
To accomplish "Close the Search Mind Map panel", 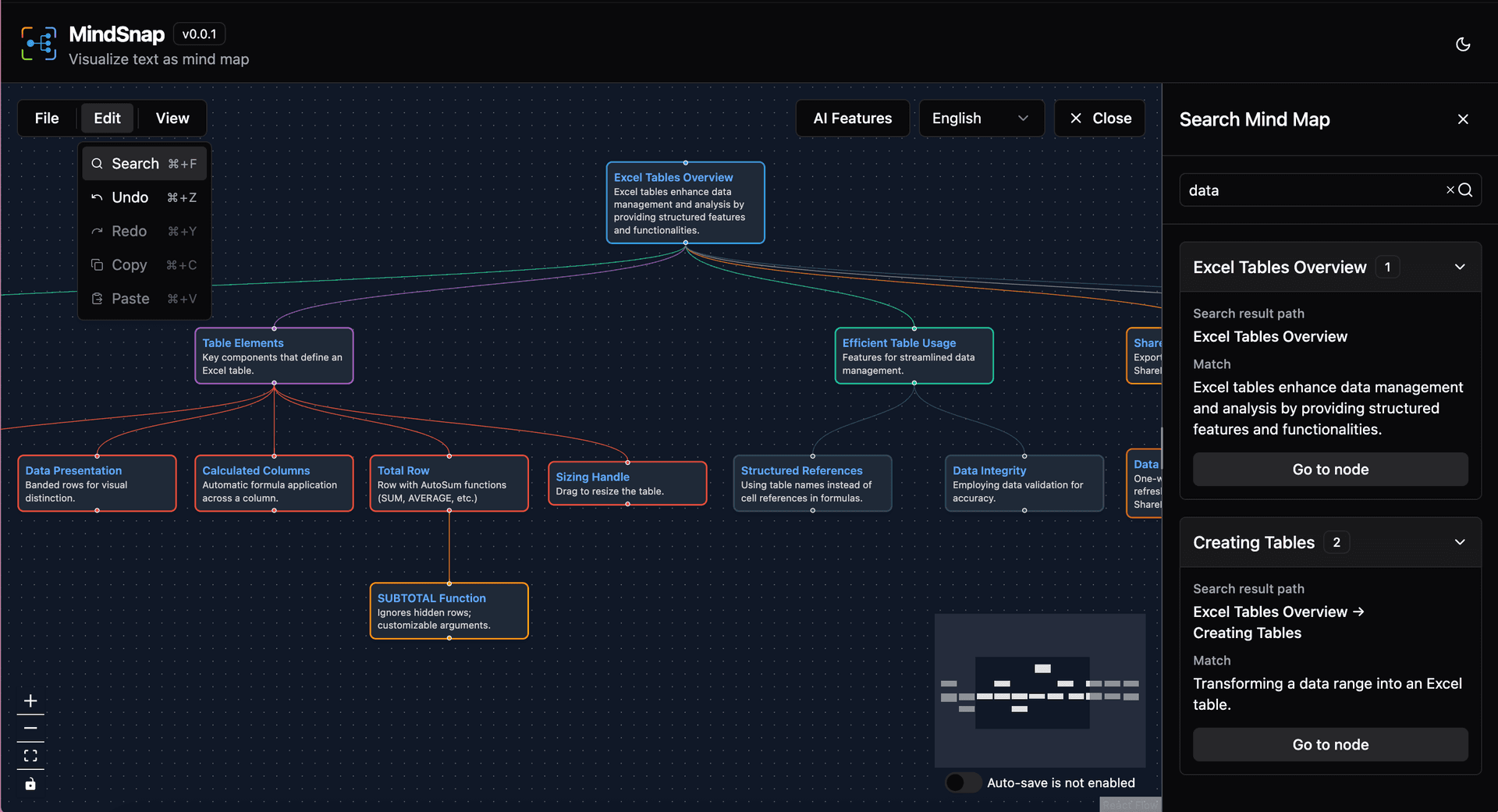I will point(1463,119).
